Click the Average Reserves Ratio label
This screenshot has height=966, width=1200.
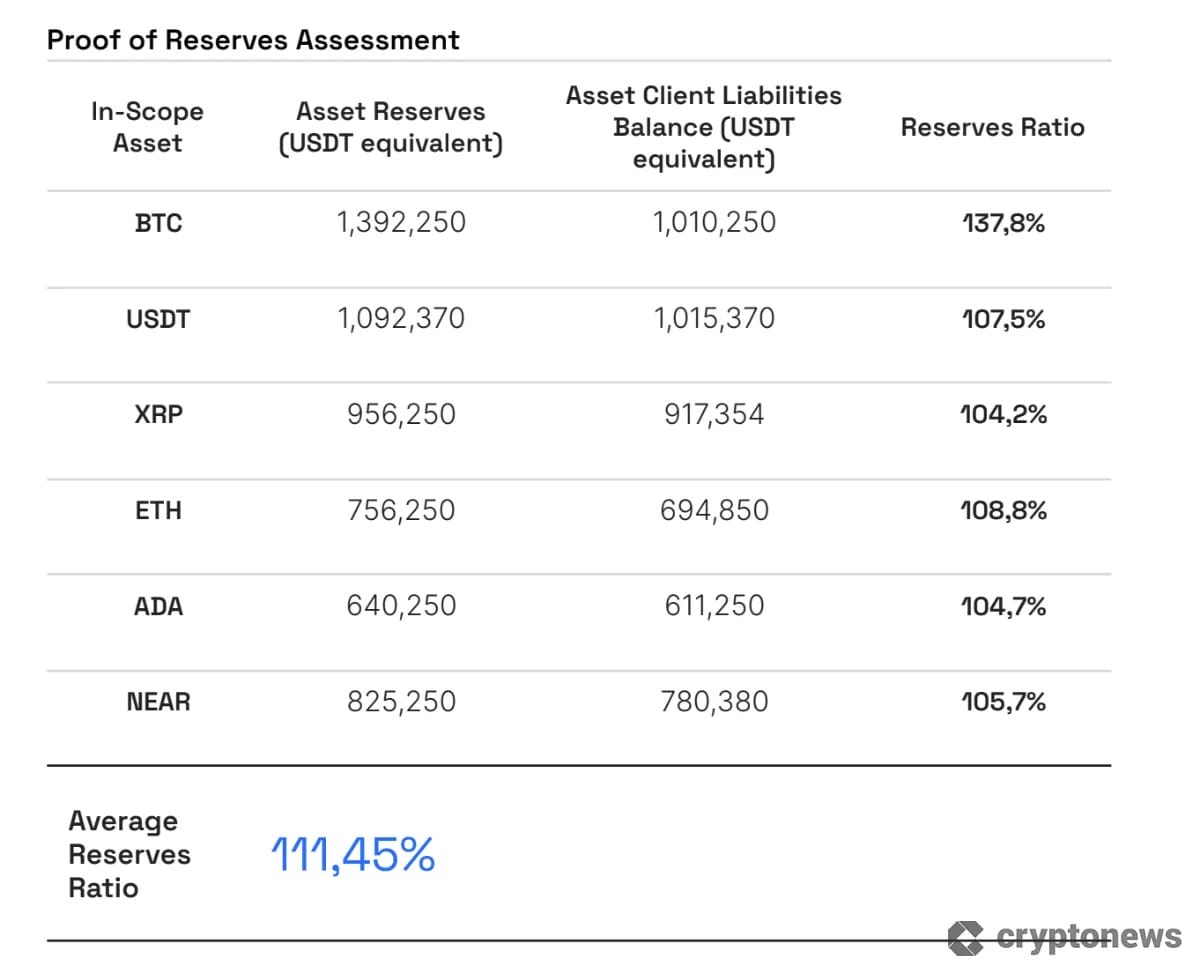[x=129, y=854]
